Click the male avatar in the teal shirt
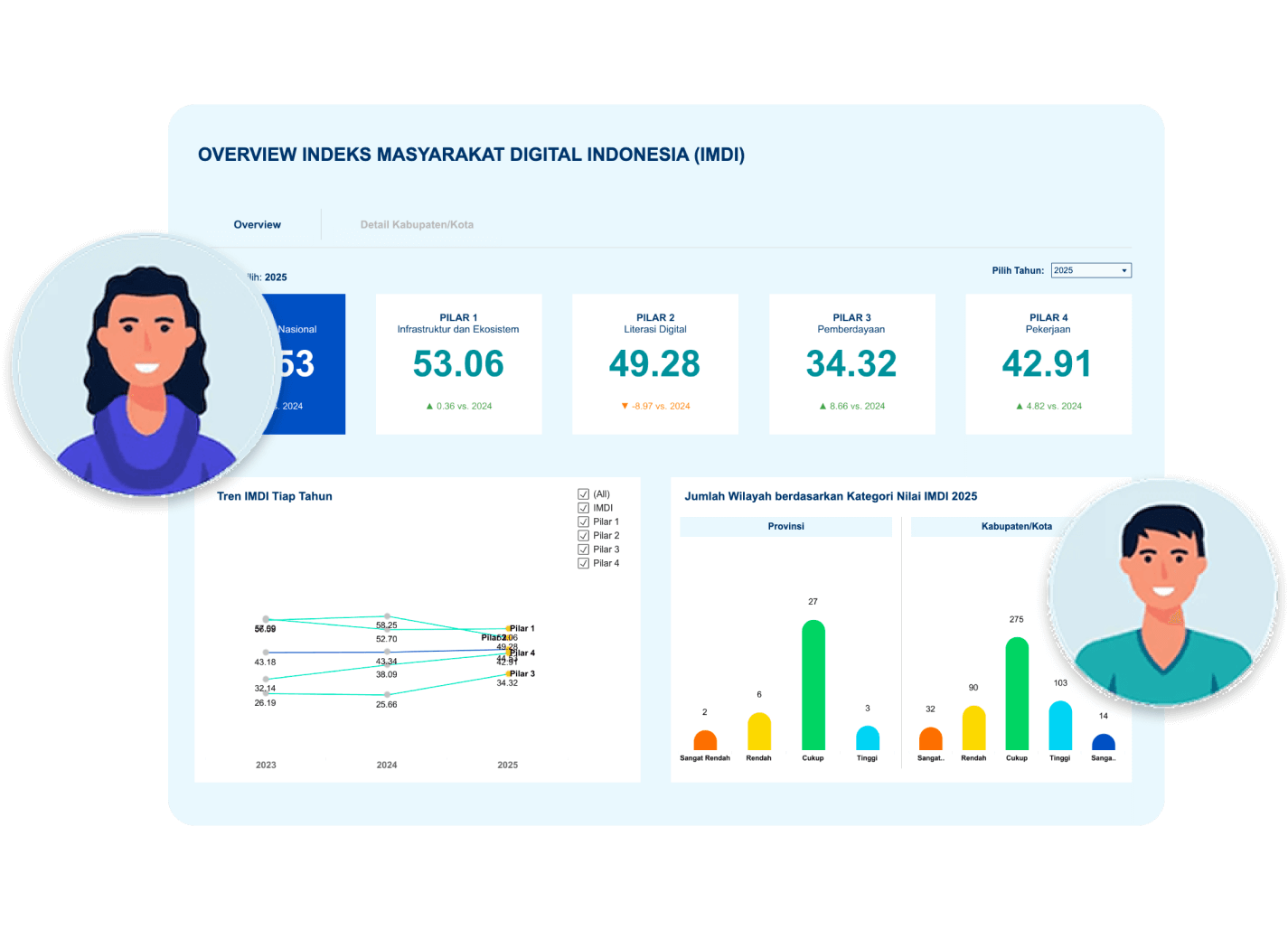This screenshot has width=1288, height=930. click(1163, 592)
